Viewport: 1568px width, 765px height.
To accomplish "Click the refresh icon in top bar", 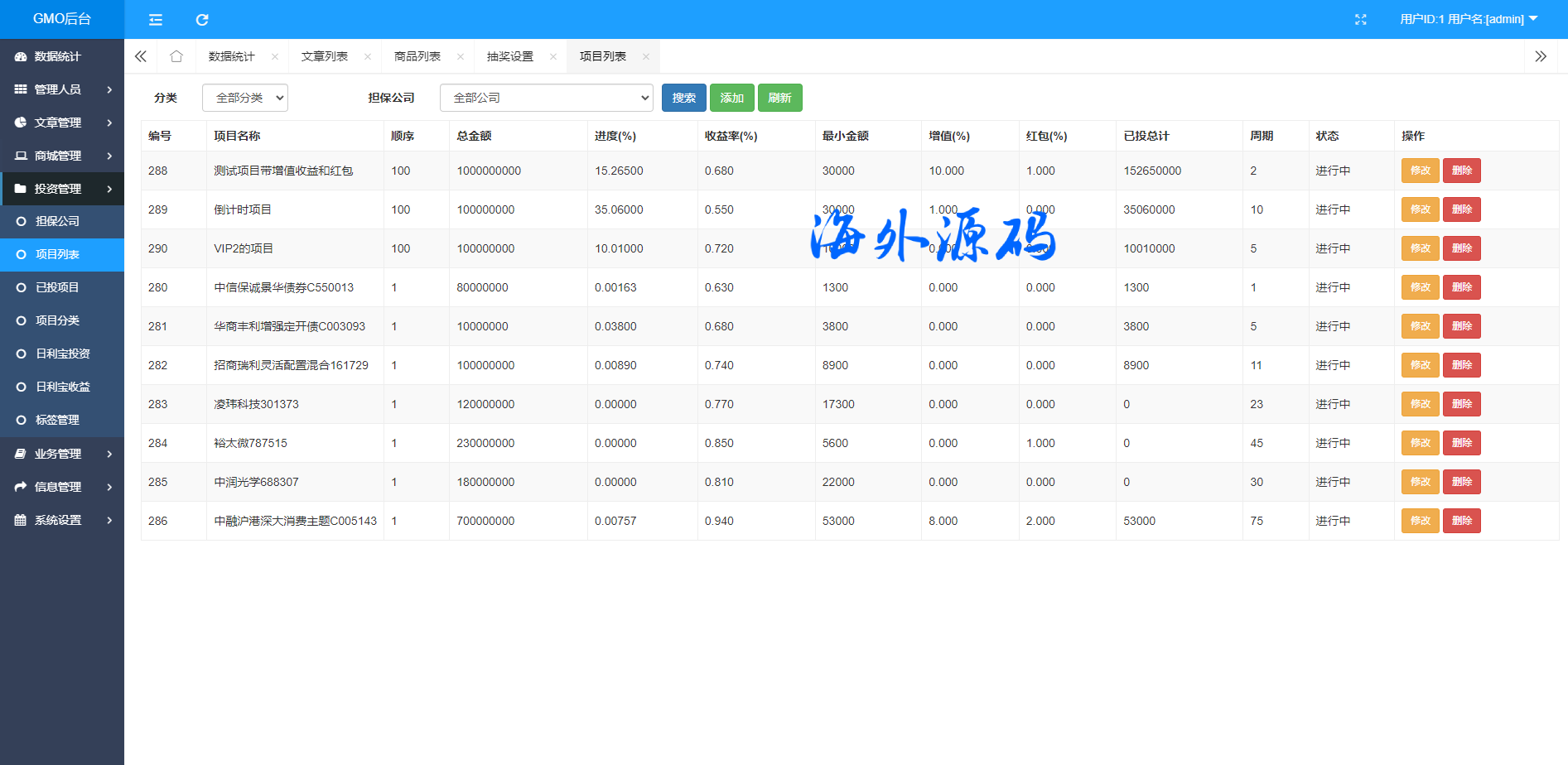I will (202, 20).
